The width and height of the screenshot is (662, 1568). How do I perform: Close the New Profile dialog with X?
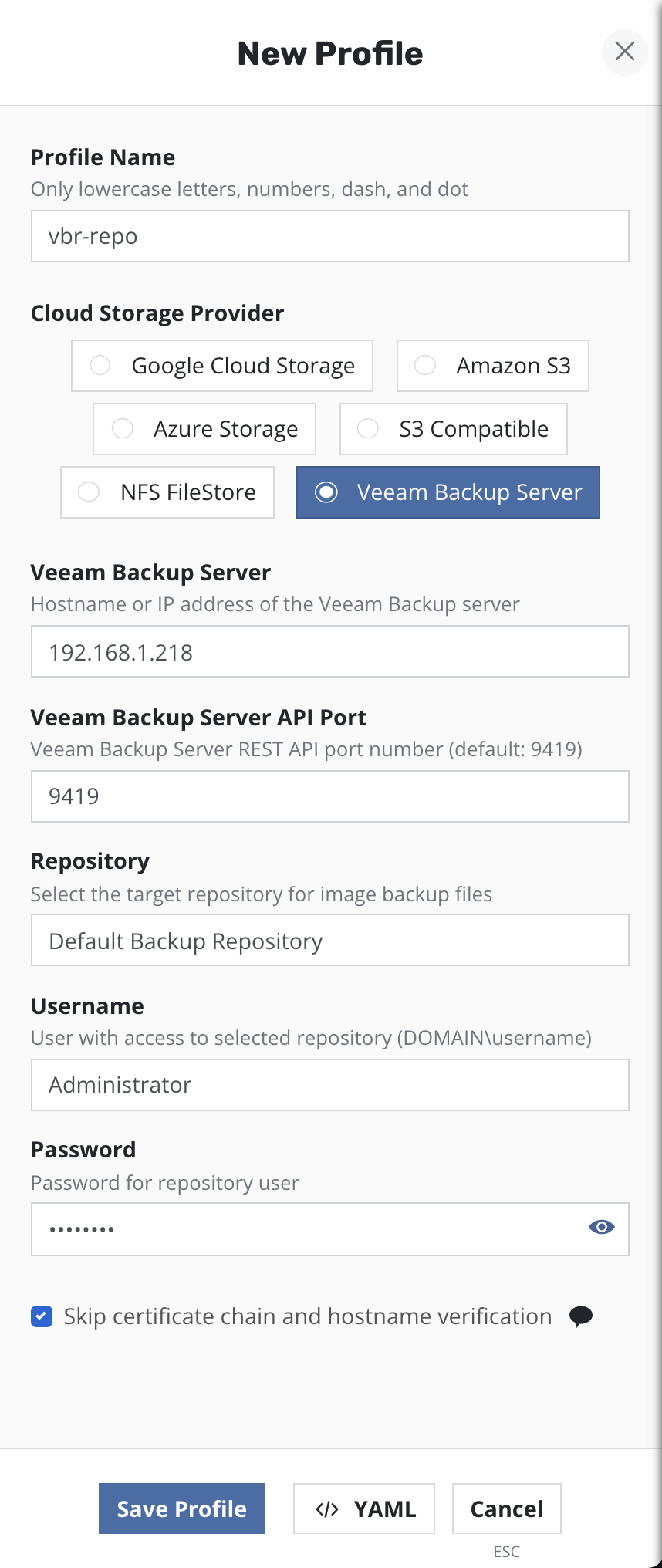point(624,52)
